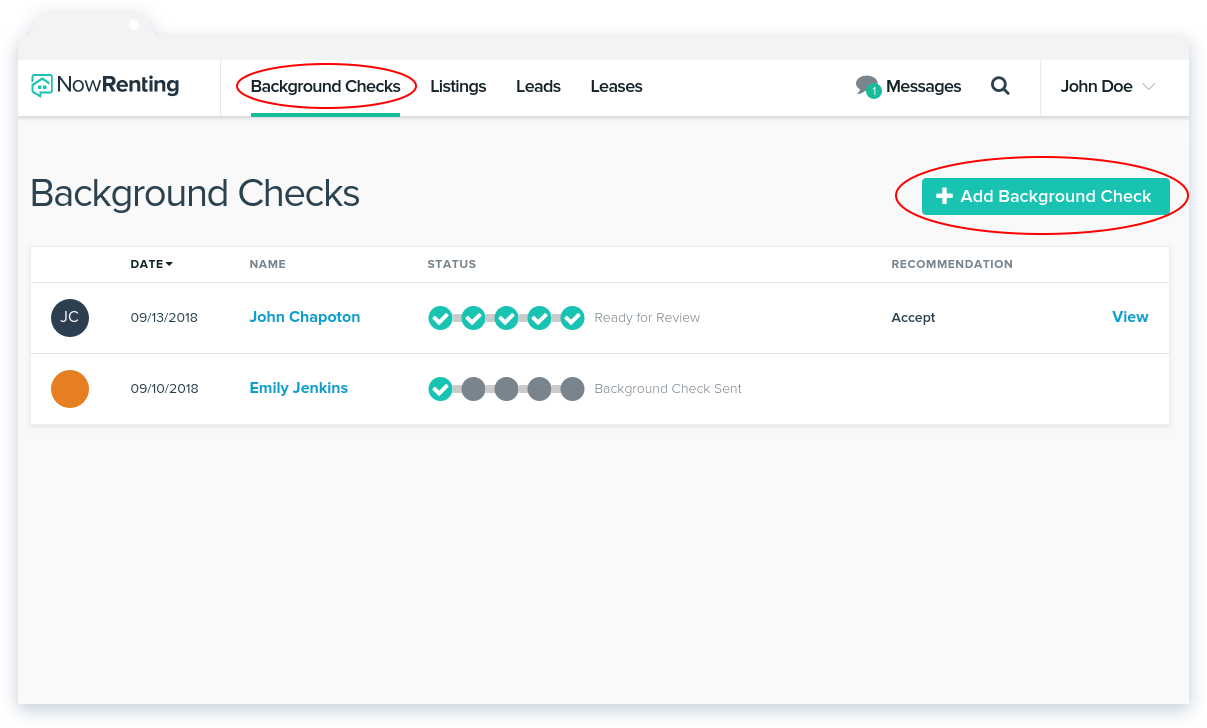Open Messages from the top bar
Viewport: 1207px width, 728px height.
[x=923, y=86]
